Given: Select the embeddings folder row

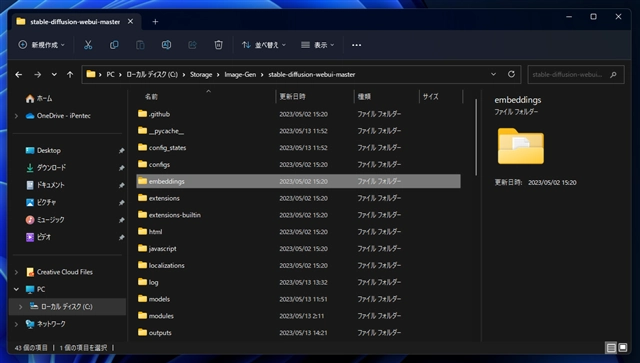Looking at the screenshot, I should [x=298, y=181].
